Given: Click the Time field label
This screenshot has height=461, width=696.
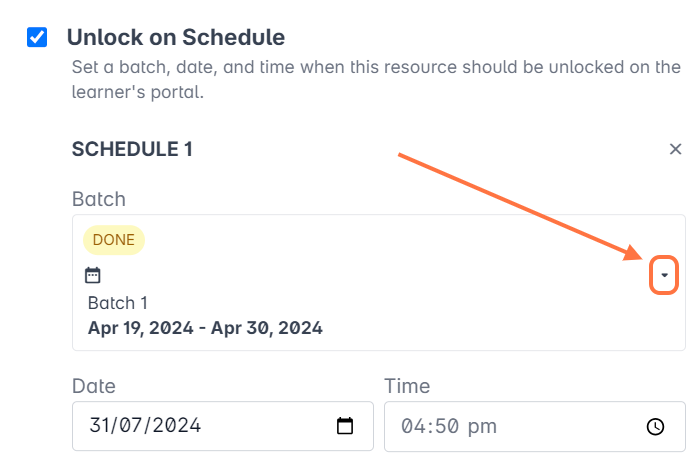Looking at the screenshot, I should [407, 386].
